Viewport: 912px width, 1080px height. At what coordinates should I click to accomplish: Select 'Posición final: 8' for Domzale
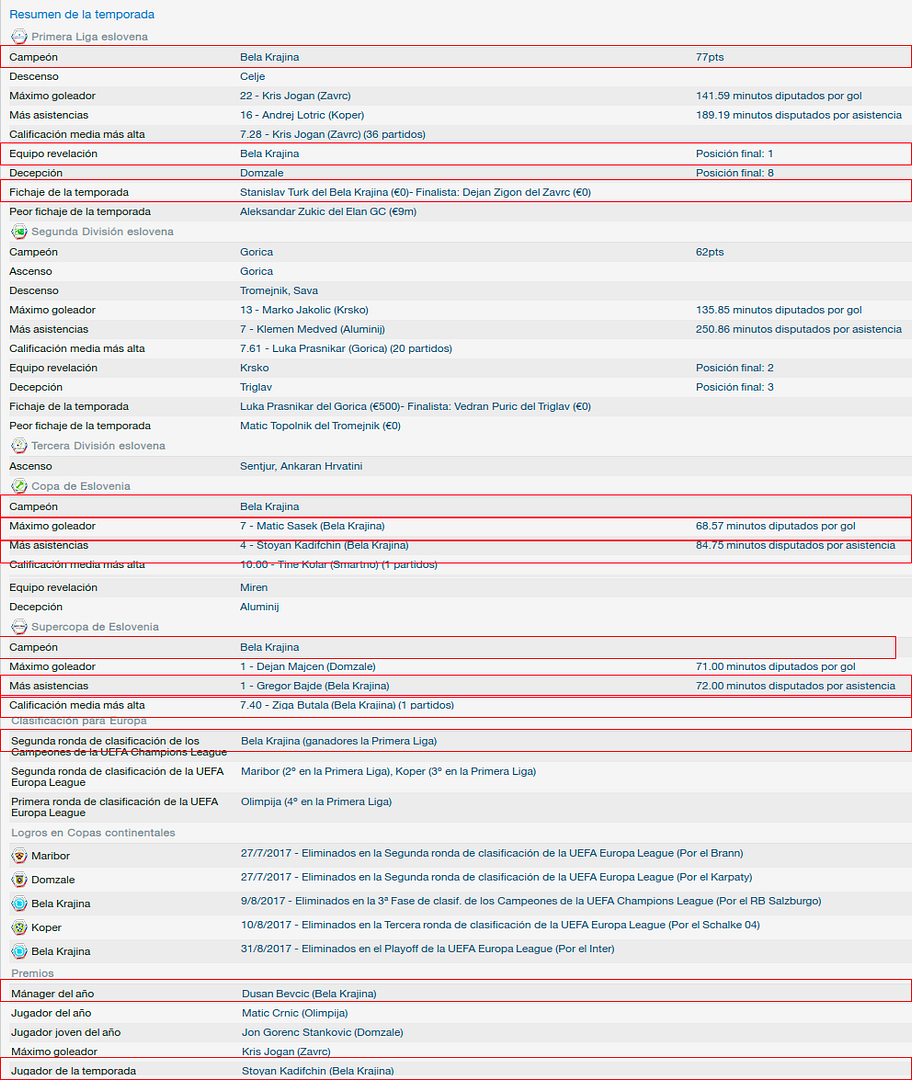734,173
